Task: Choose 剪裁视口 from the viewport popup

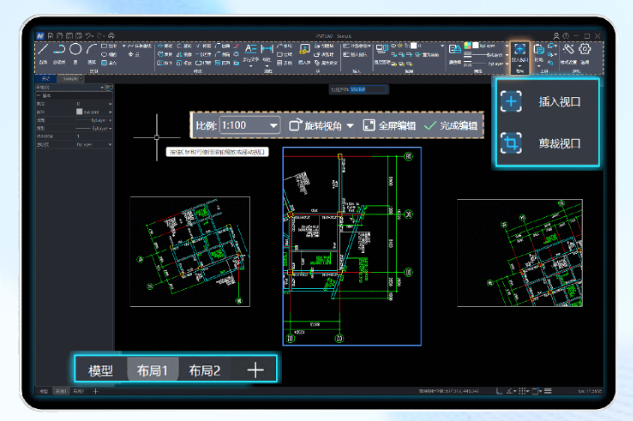Action: click(x=547, y=143)
